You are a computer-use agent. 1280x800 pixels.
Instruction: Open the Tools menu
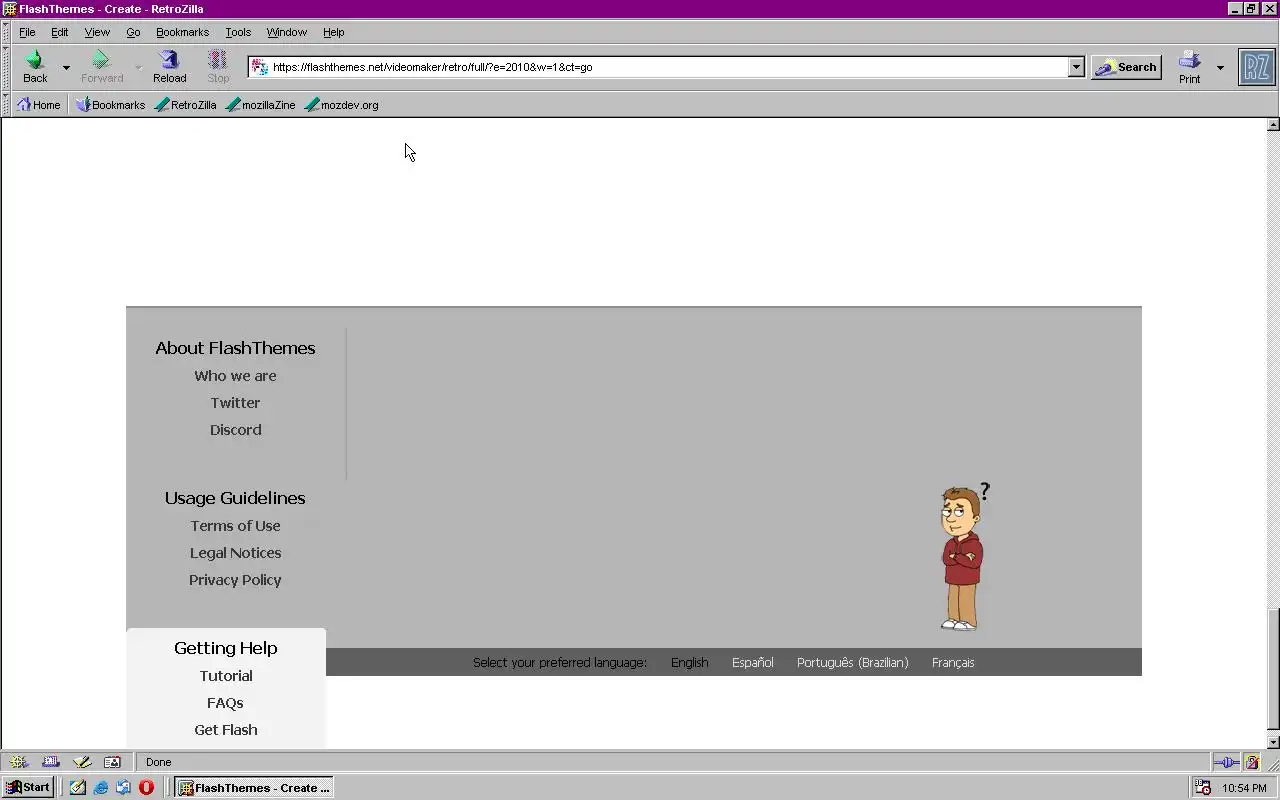[238, 32]
